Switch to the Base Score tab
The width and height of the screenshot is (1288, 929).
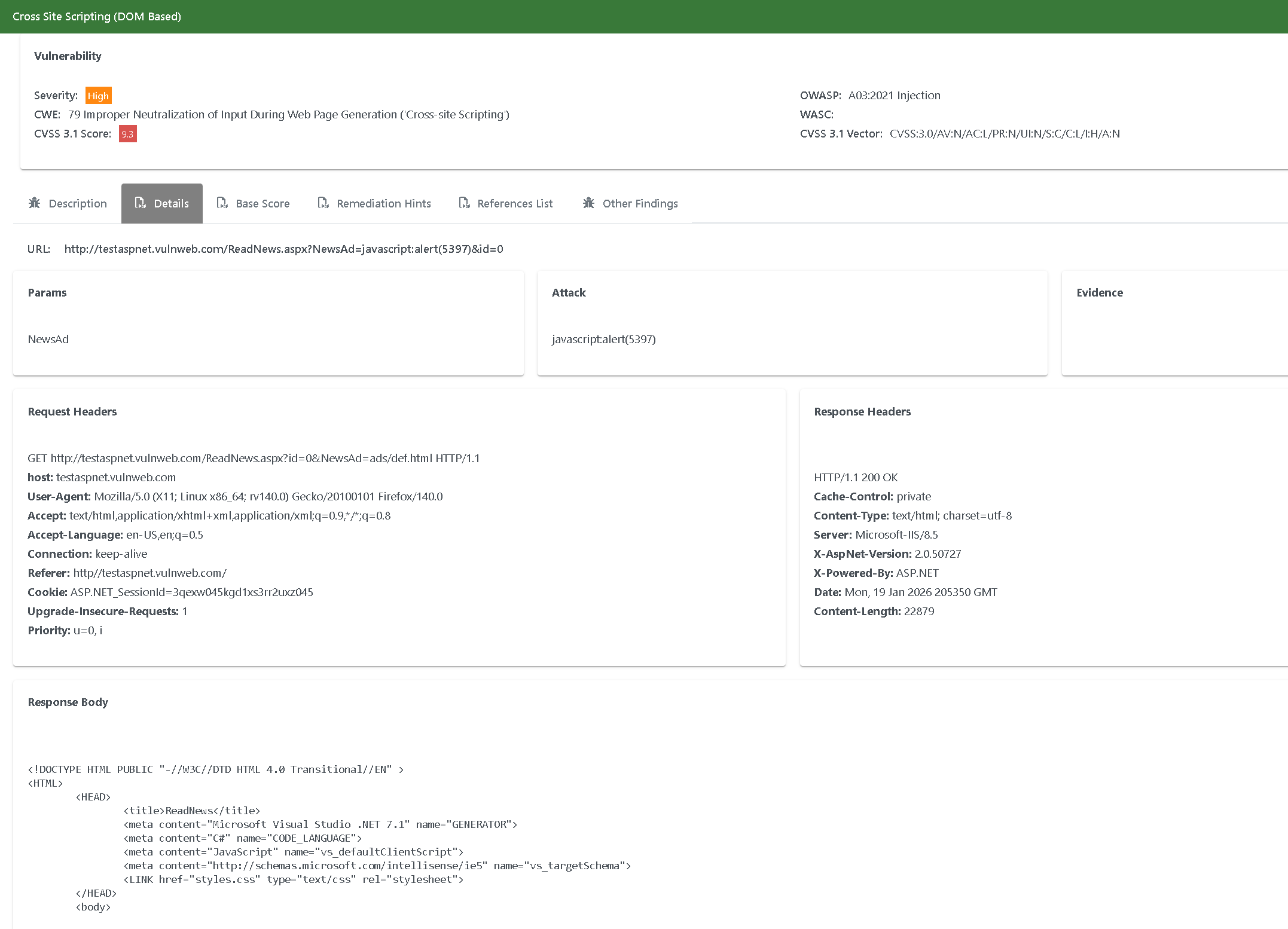[x=263, y=204]
